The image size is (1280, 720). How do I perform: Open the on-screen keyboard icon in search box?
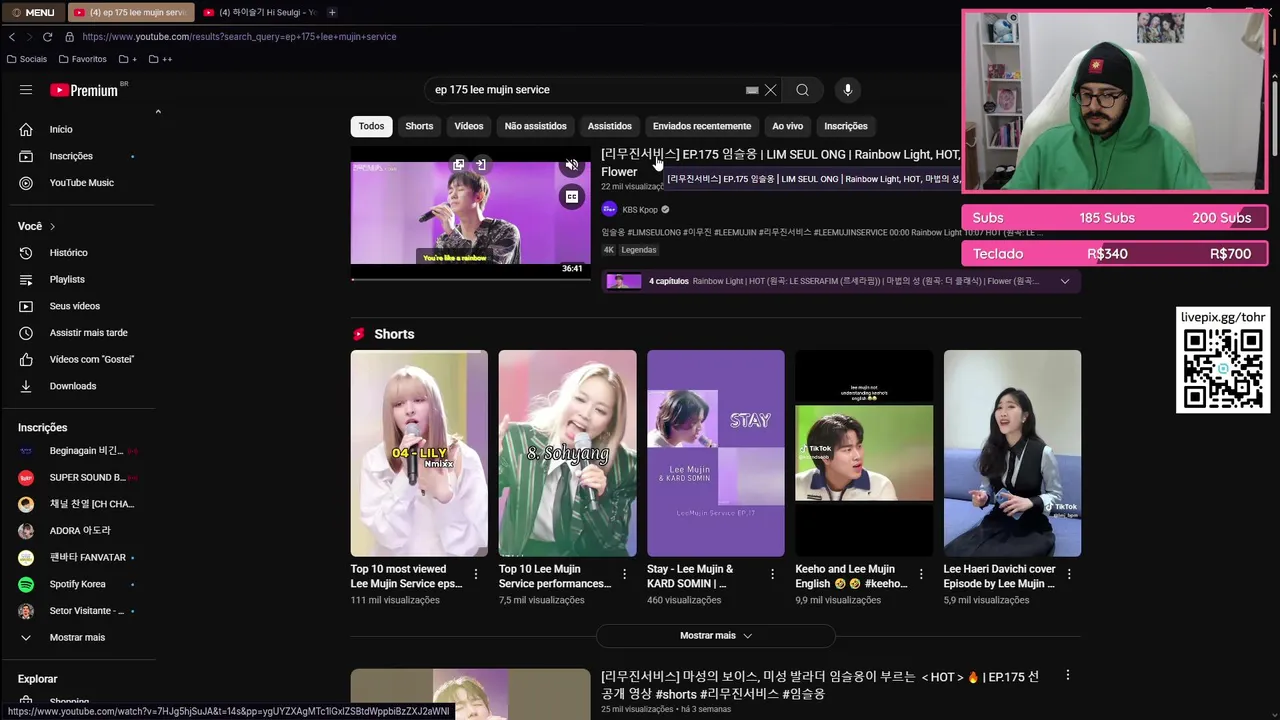(x=752, y=90)
